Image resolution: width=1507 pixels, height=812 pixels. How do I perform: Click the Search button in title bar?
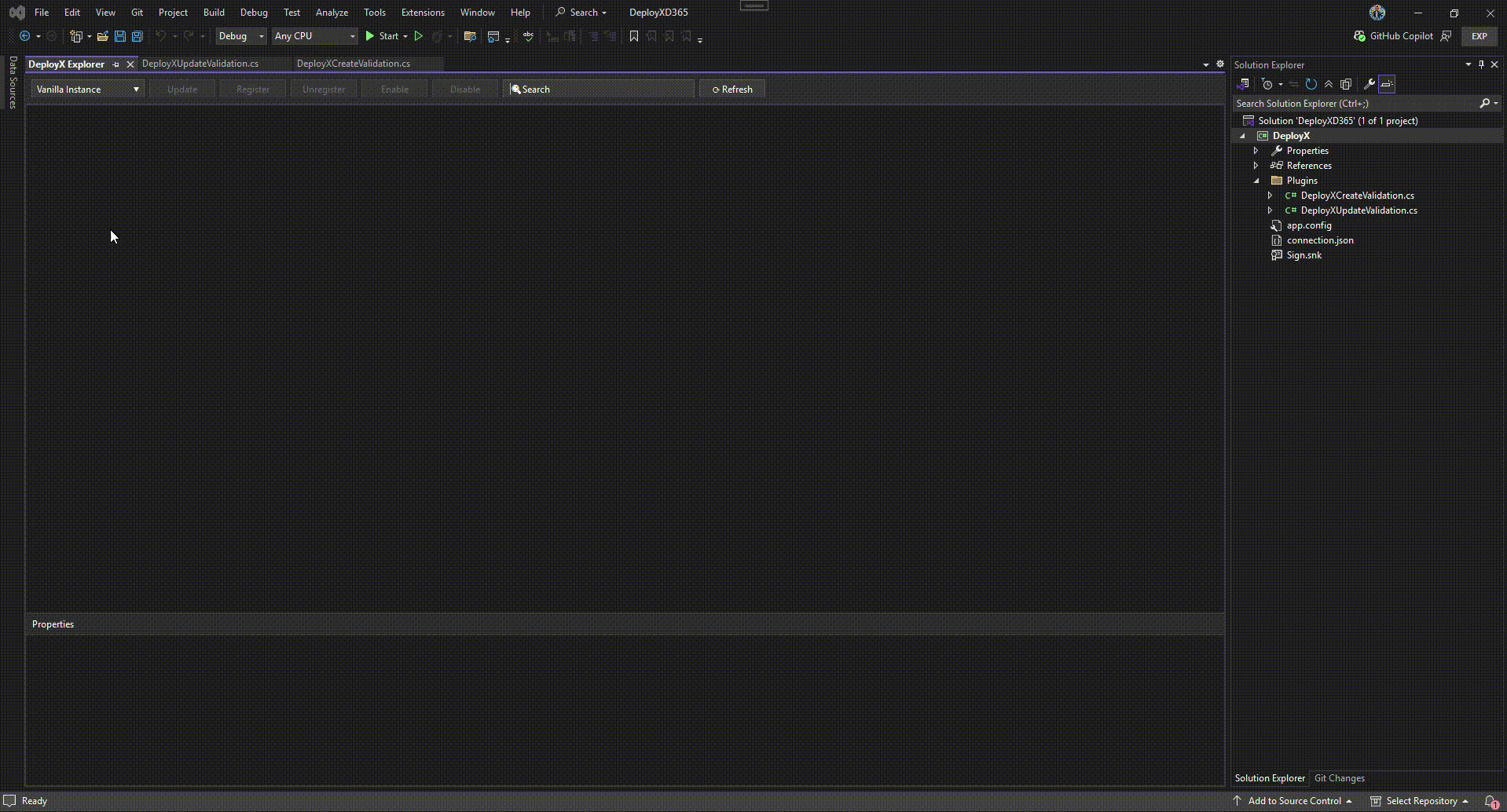581,13
